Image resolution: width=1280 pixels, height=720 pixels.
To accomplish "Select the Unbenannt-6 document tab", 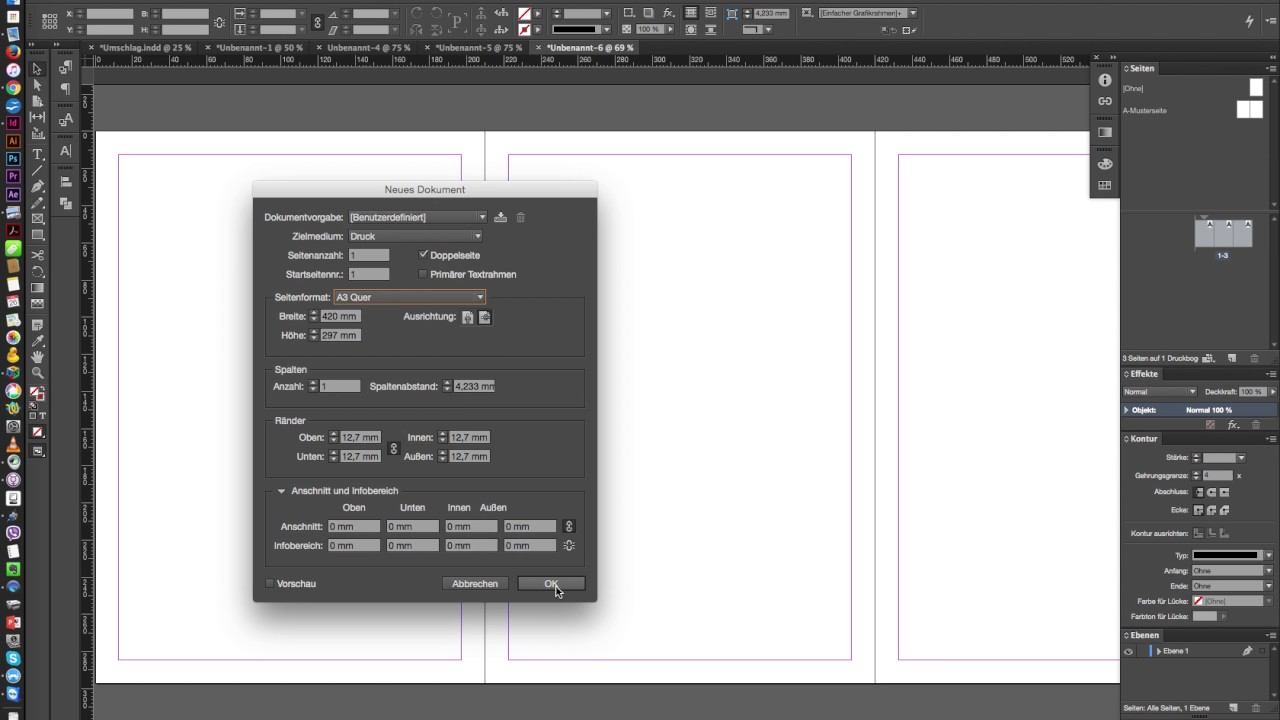I will pyautogui.click(x=590, y=47).
